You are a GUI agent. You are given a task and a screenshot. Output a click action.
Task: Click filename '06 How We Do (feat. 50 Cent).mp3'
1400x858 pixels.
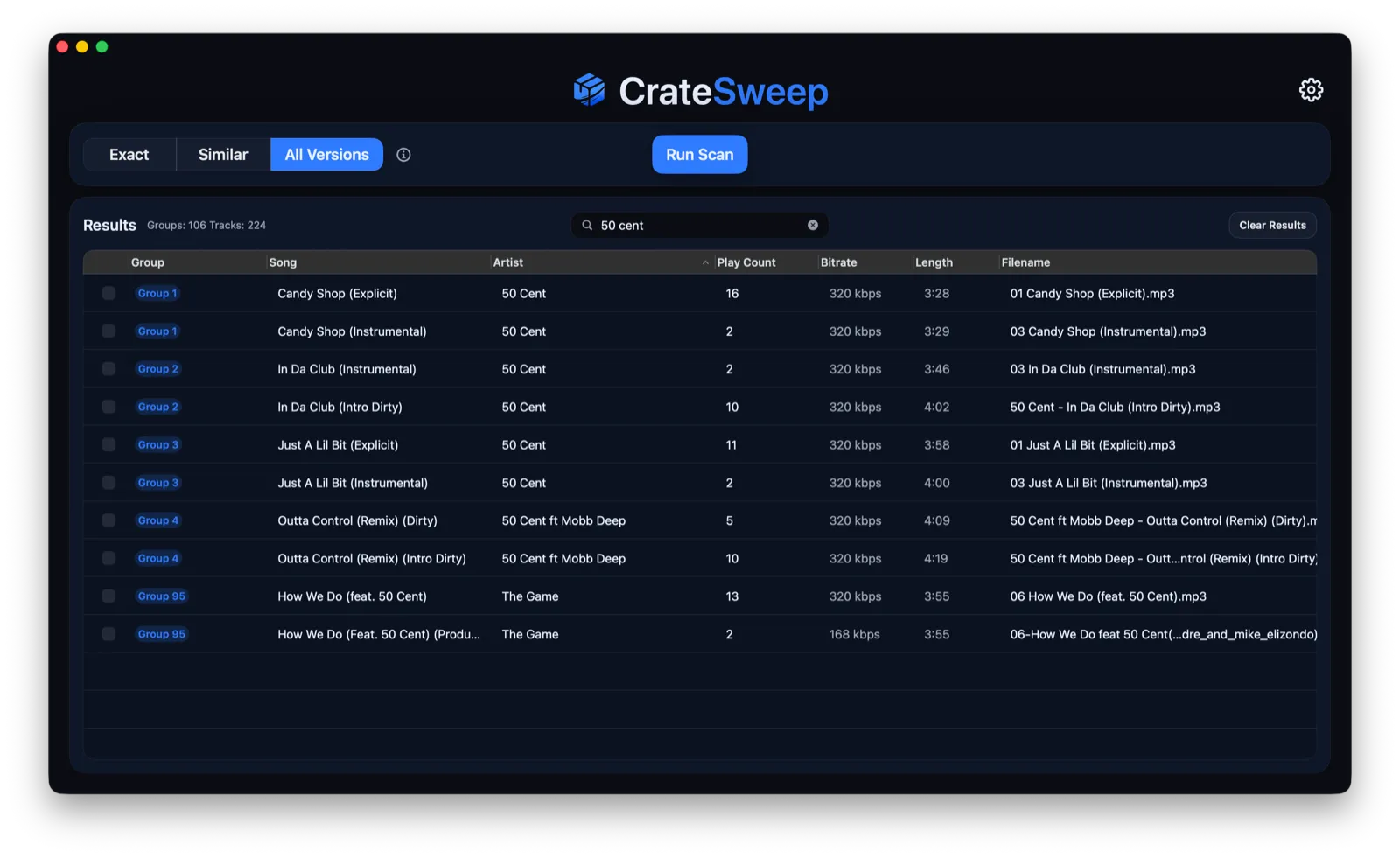coord(1108,596)
